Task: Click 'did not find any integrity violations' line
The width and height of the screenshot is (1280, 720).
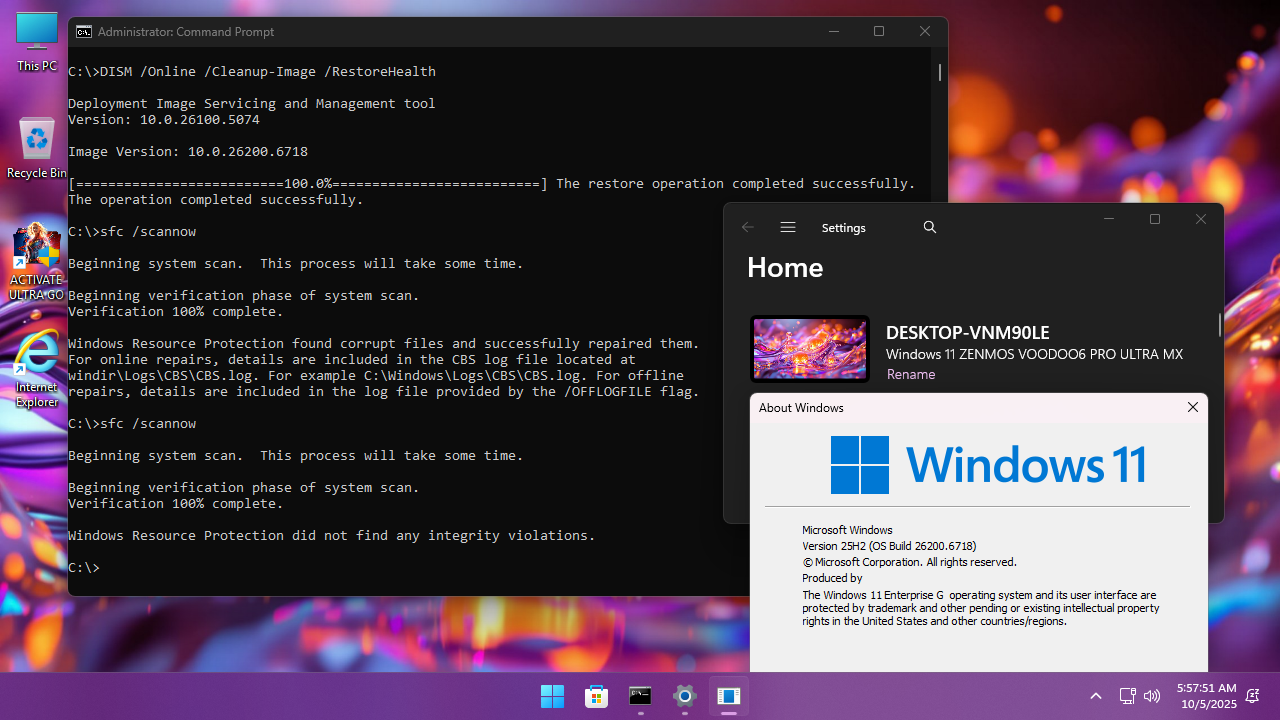Action: (332, 536)
